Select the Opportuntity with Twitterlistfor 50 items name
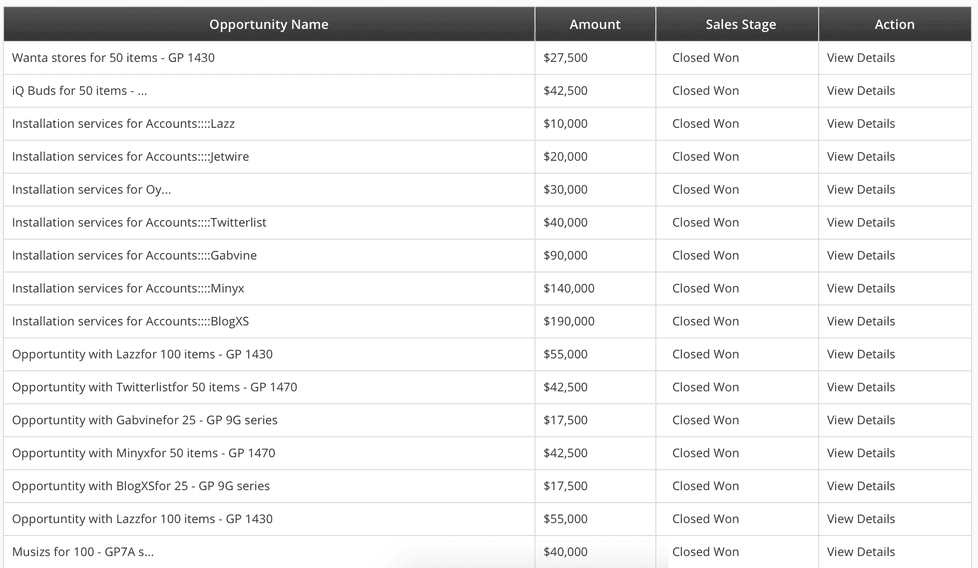Viewport: 978px width, 568px height. click(155, 387)
